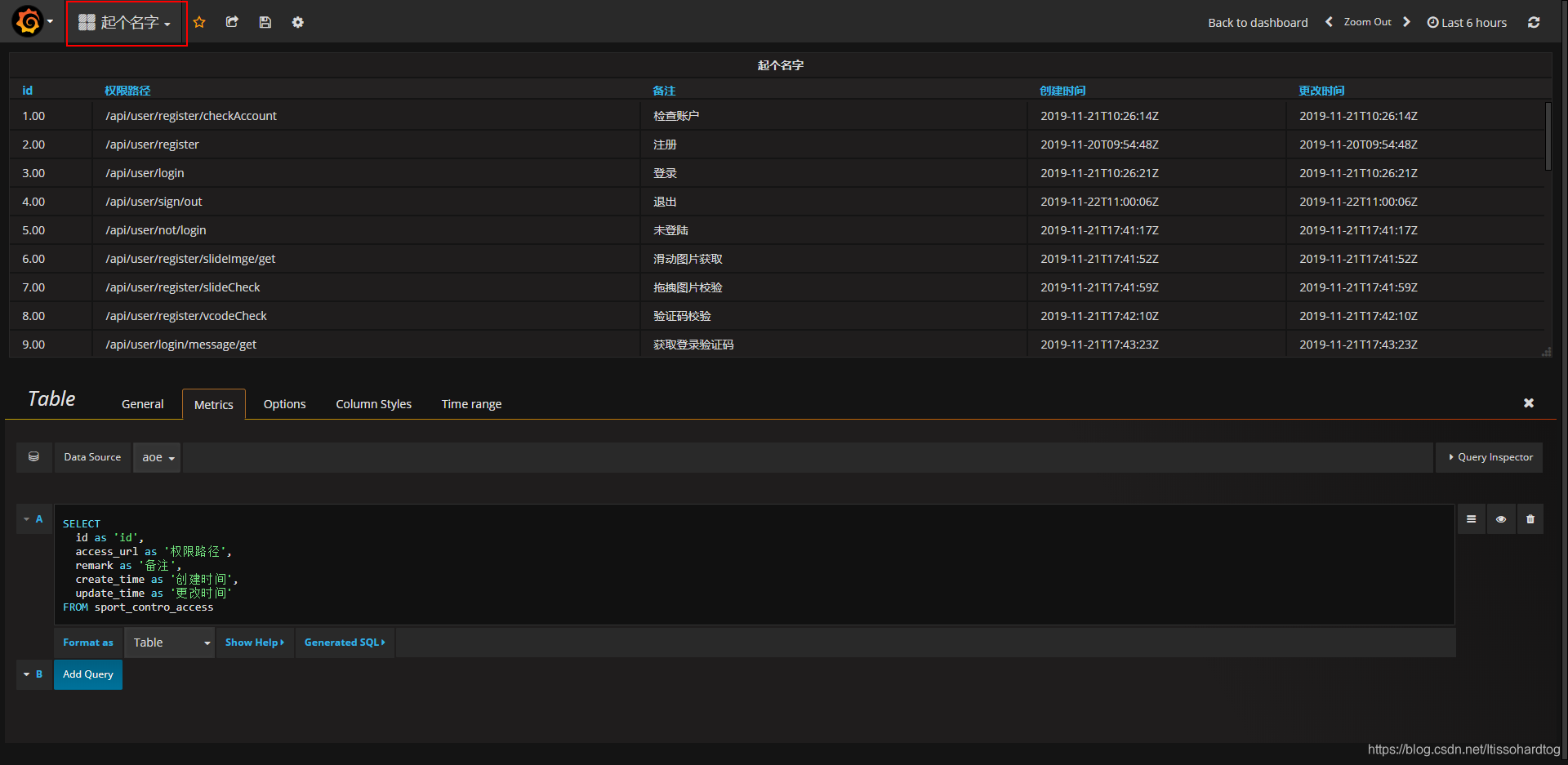
Task: Click the Format as label
Action: coord(88,643)
